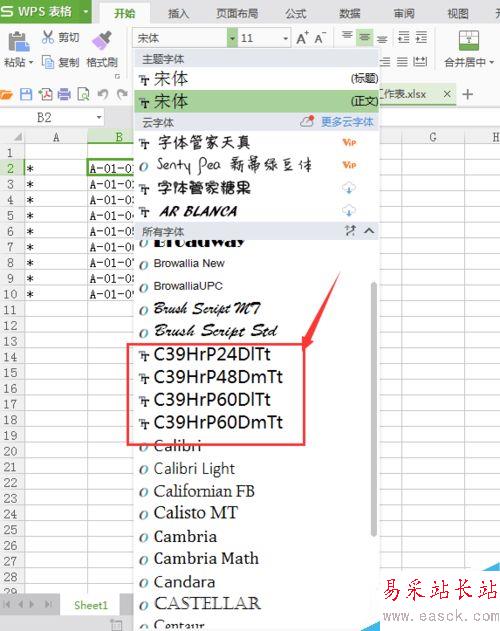The image size is (500, 631).
Task: Switch to the 插入 ribbon tab
Action: (x=178, y=14)
